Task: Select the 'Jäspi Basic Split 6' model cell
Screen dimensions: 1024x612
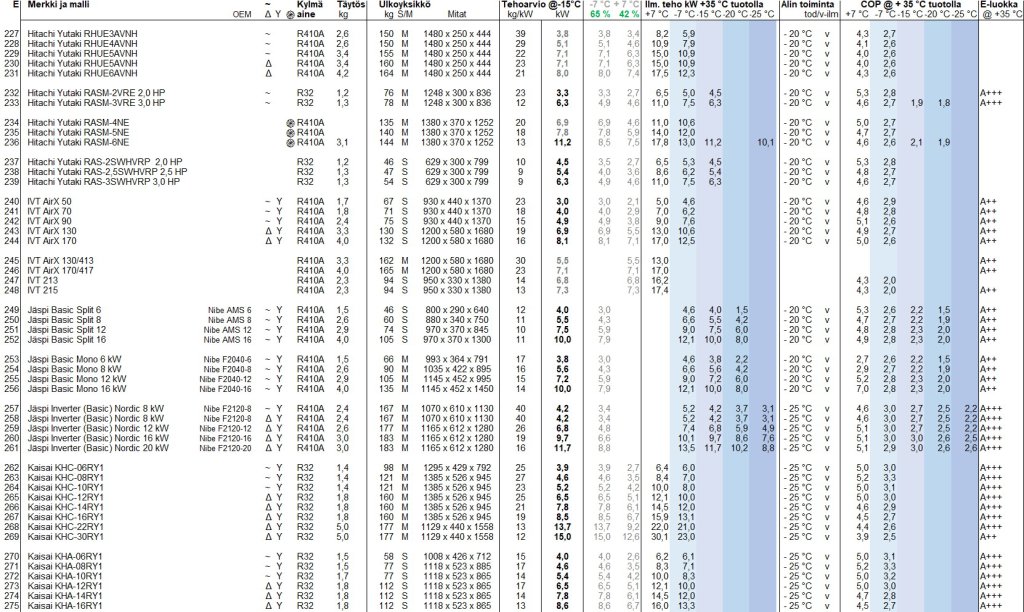Action: click(64, 310)
